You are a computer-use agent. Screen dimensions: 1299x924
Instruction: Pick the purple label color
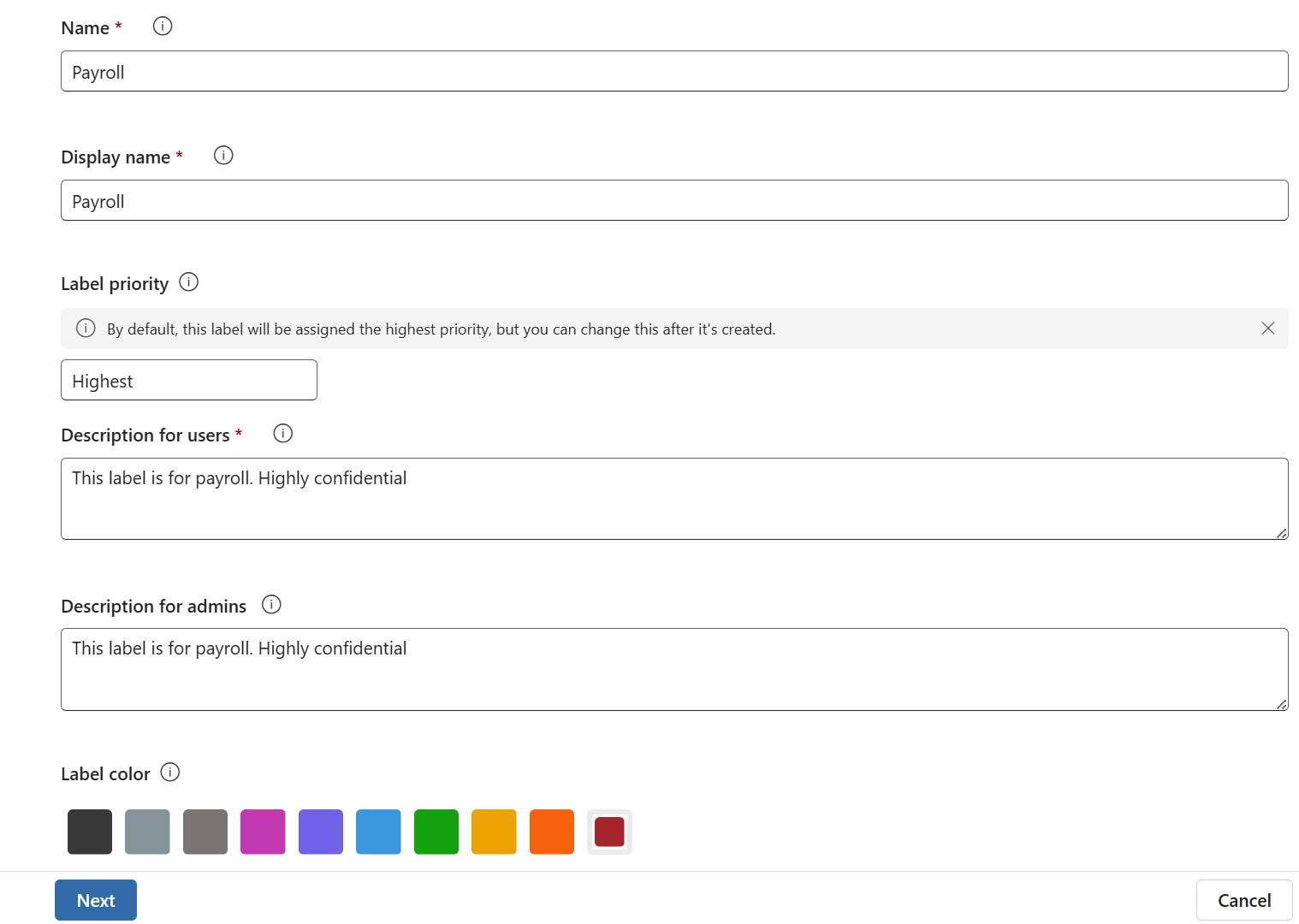click(321, 832)
